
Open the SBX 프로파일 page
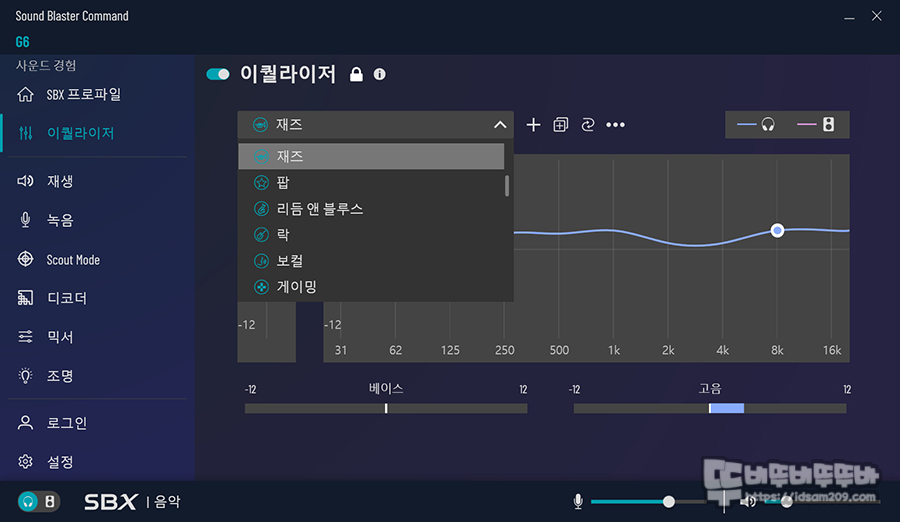tap(69, 94)
